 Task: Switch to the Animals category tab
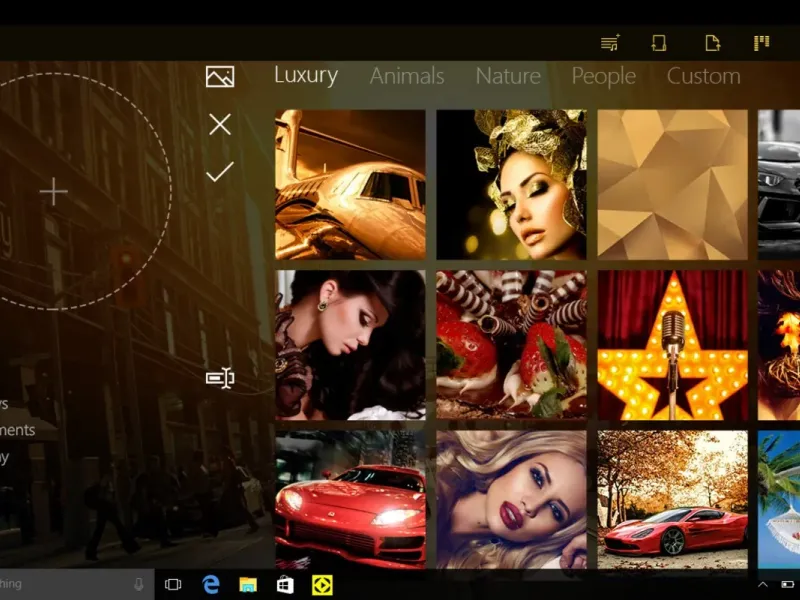(x=407, y=76)
